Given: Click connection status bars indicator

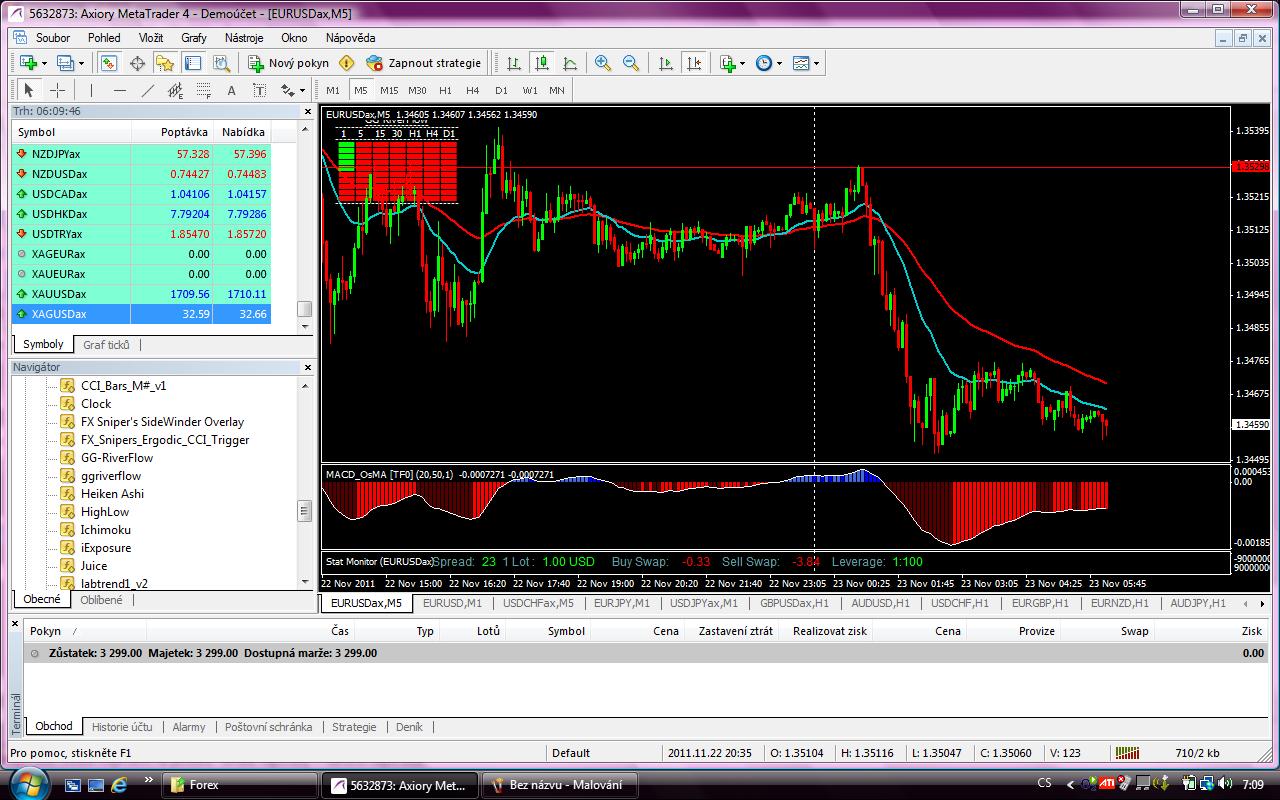Looking at the screenshot, I should pyautogui.click(x=1127, y=753).
